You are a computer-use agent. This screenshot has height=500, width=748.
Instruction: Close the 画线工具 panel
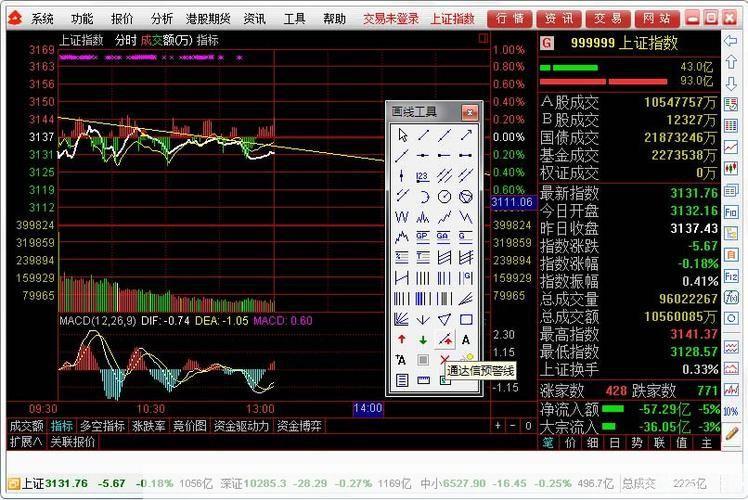(x=470, y=113)
